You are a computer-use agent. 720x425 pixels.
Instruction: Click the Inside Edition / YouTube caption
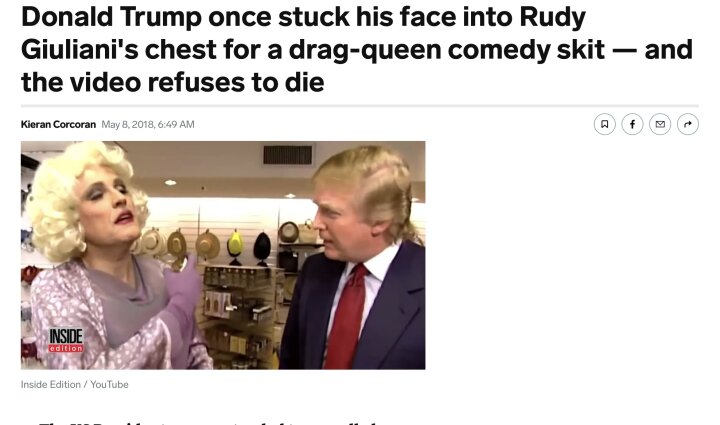74,385
